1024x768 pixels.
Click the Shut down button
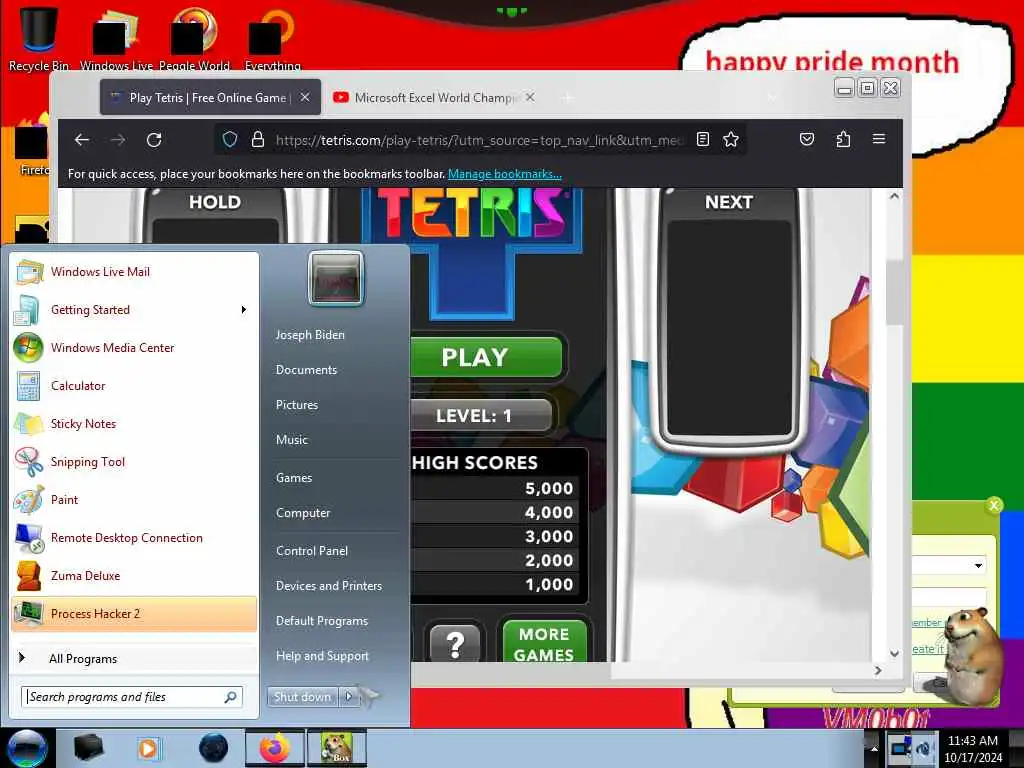point(302,697)
